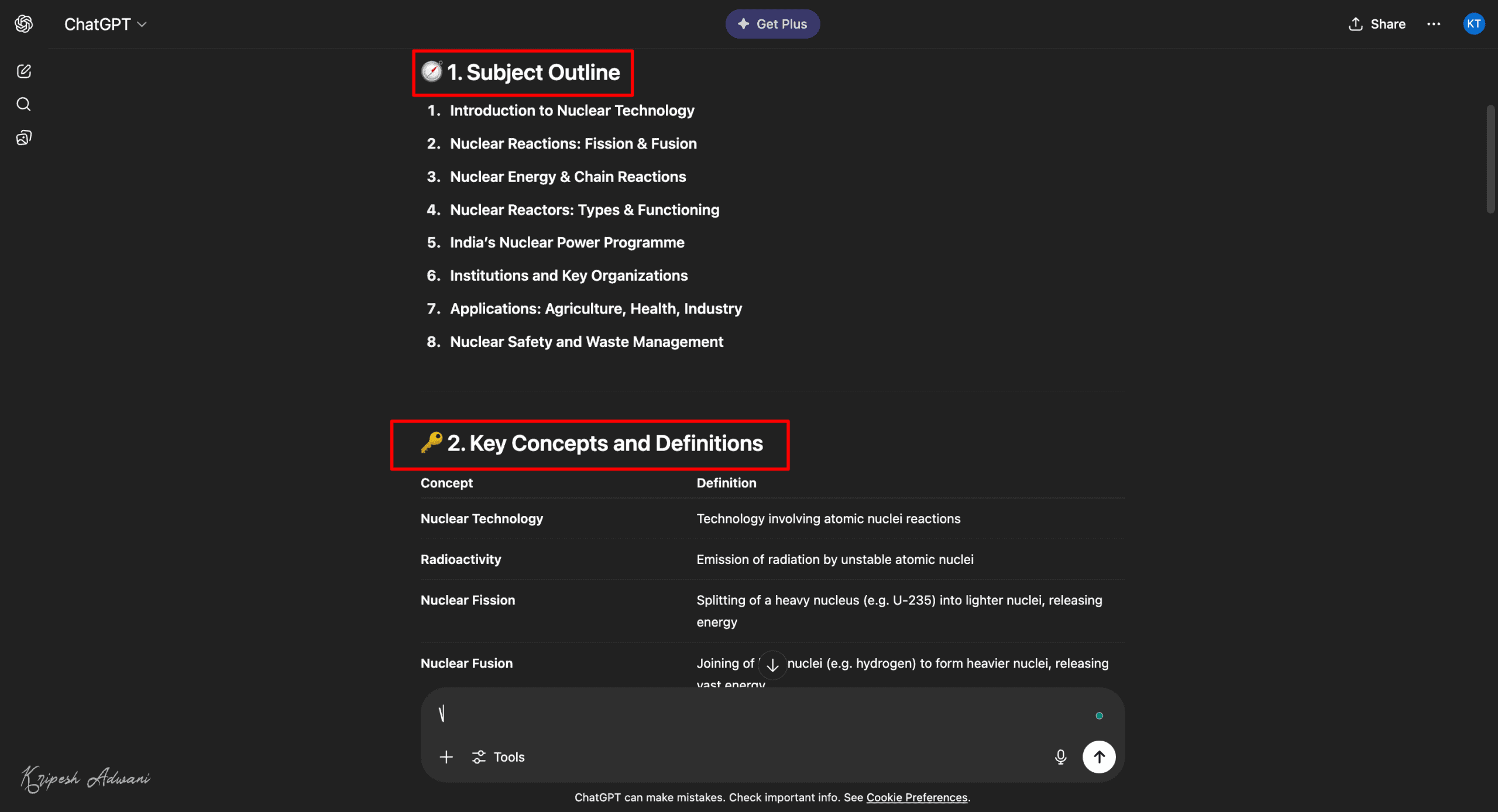Open the KT profile avatar menu
The image size is (1498, 812).
1473,24
